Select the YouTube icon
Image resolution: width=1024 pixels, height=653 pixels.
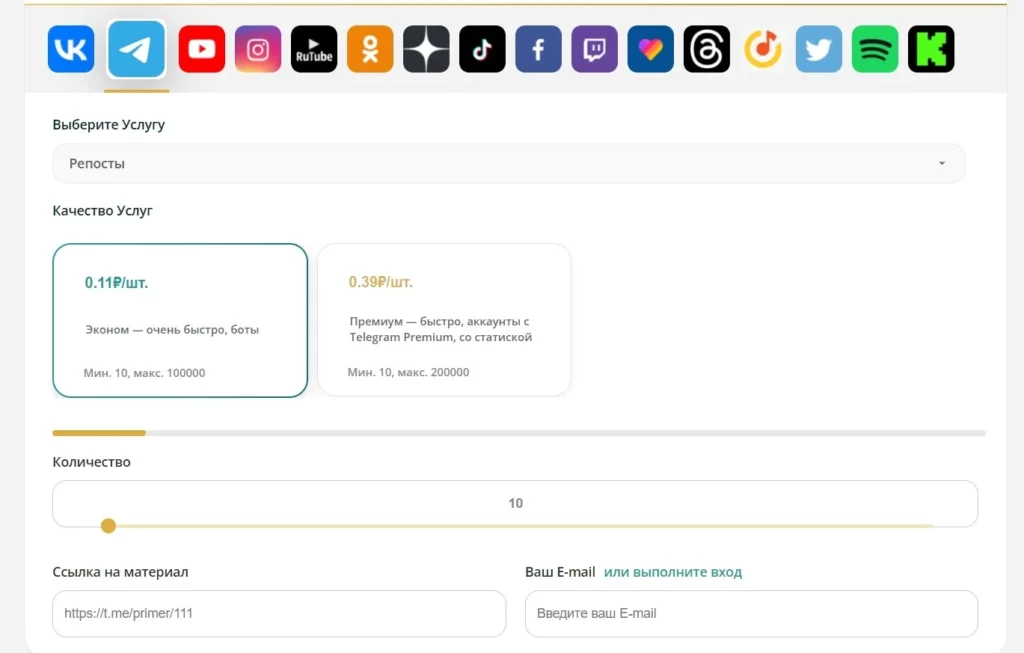point(202,49)
